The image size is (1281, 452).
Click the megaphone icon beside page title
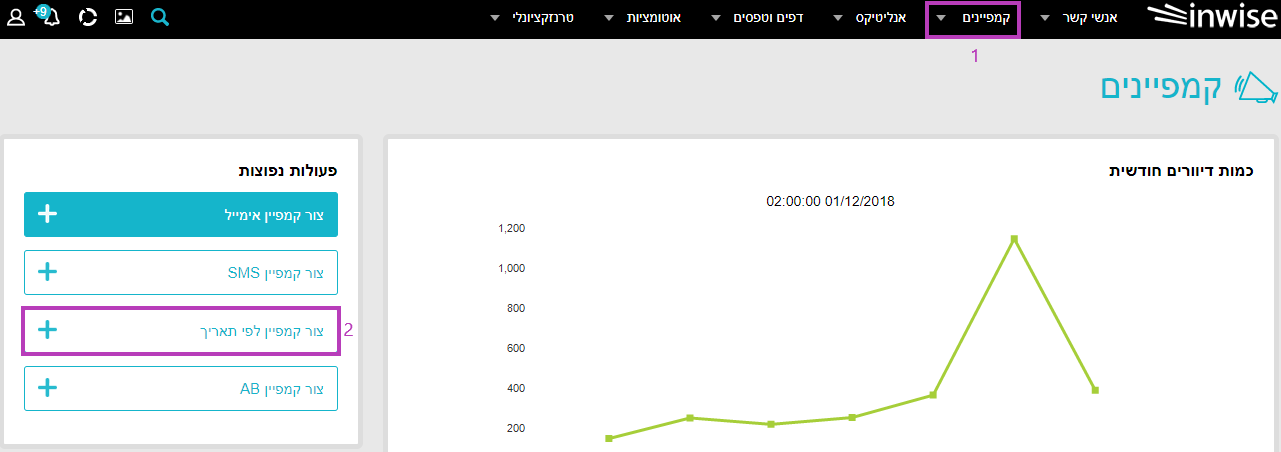pyautogui.click(x=1255, y=88)
